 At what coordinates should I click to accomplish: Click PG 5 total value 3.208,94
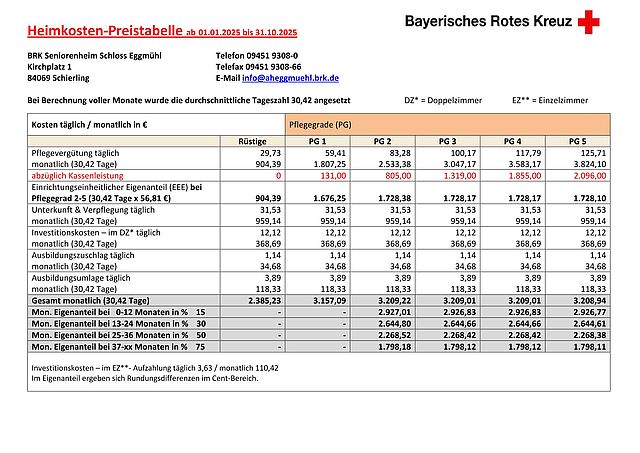coord(589,301)
